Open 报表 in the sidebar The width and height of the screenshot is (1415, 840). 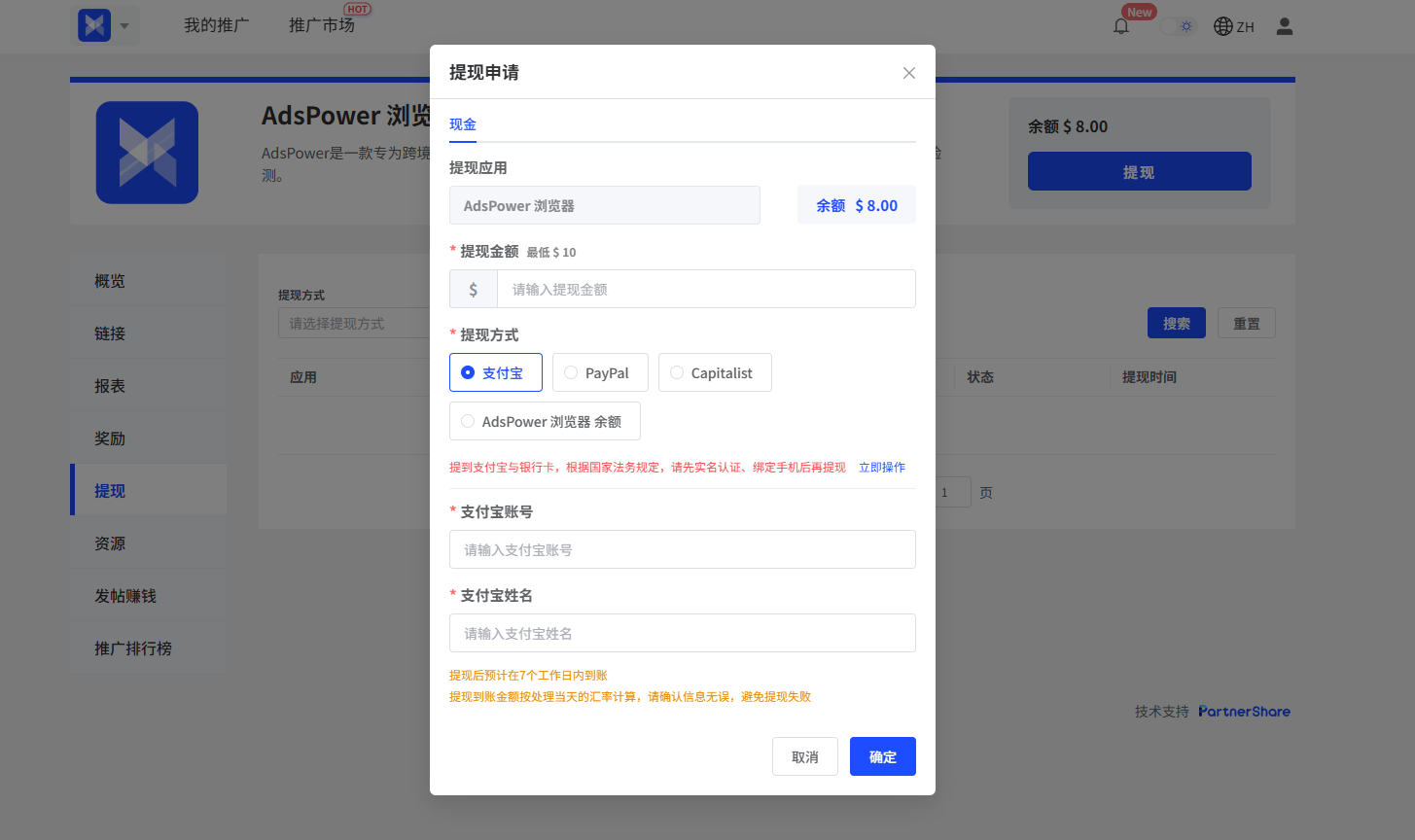click(148, 386)
